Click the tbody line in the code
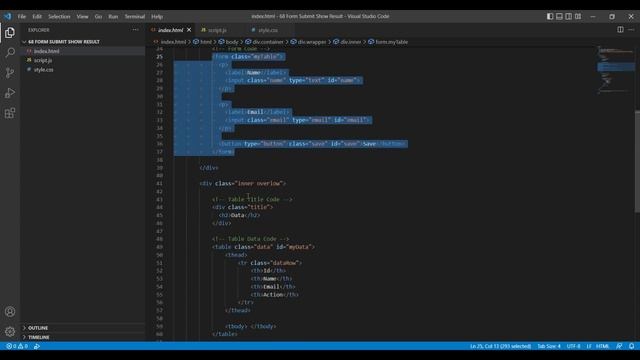 click(251, 326)
